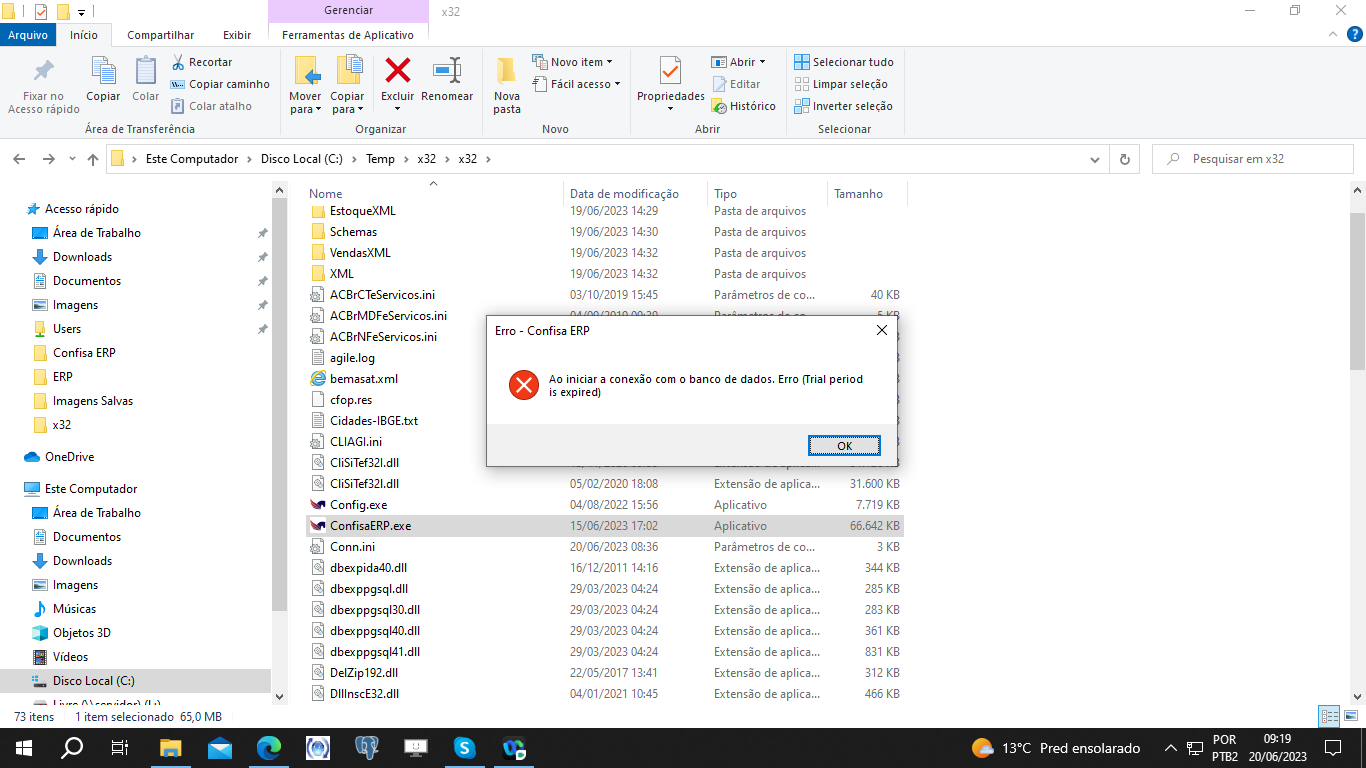Open the Novo item dropdown
This screenshot has height=768, width=1366.
coord(573,62)
